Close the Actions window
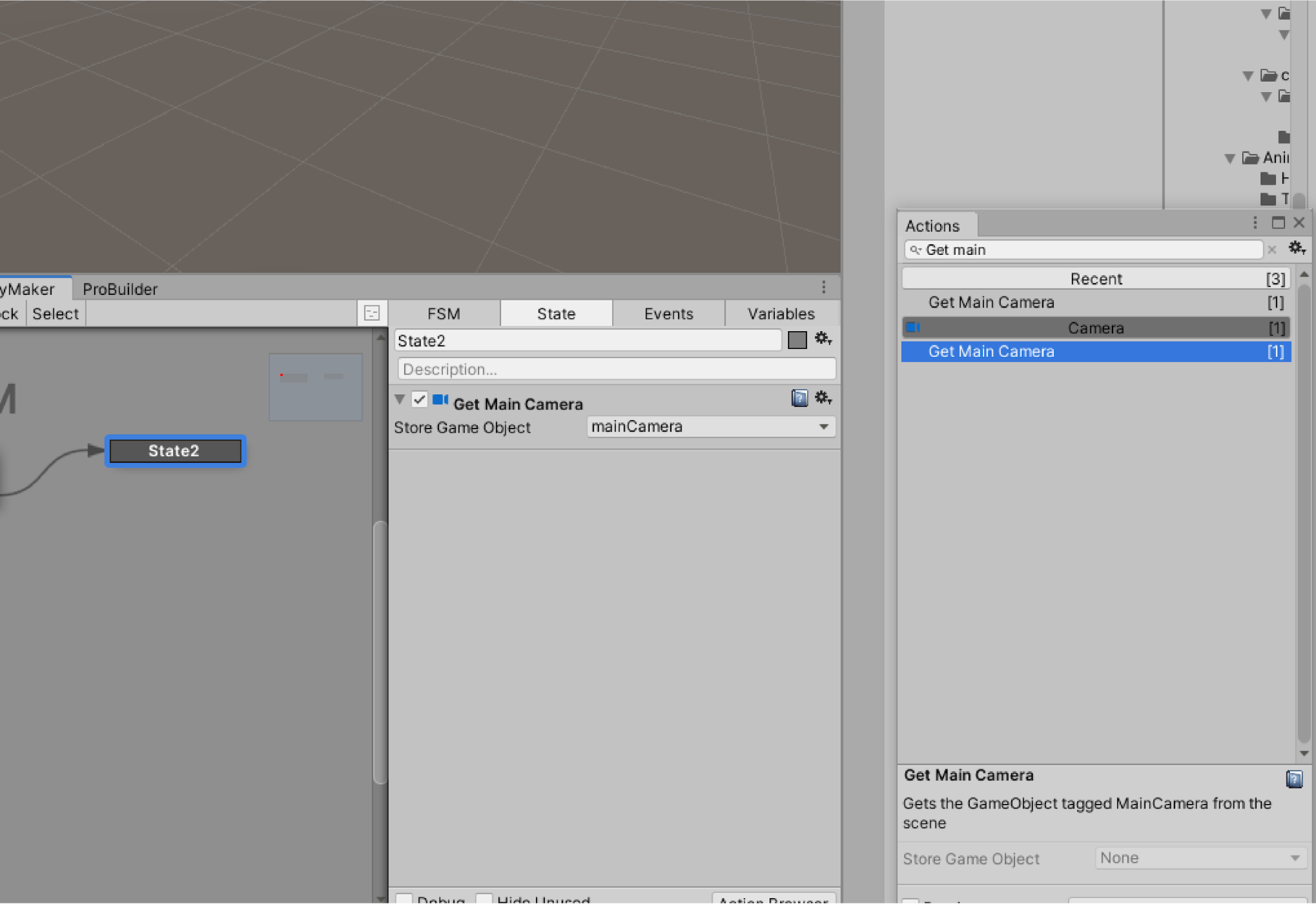Viewport: 1316px width, 904px height. tap(1299, 223)
